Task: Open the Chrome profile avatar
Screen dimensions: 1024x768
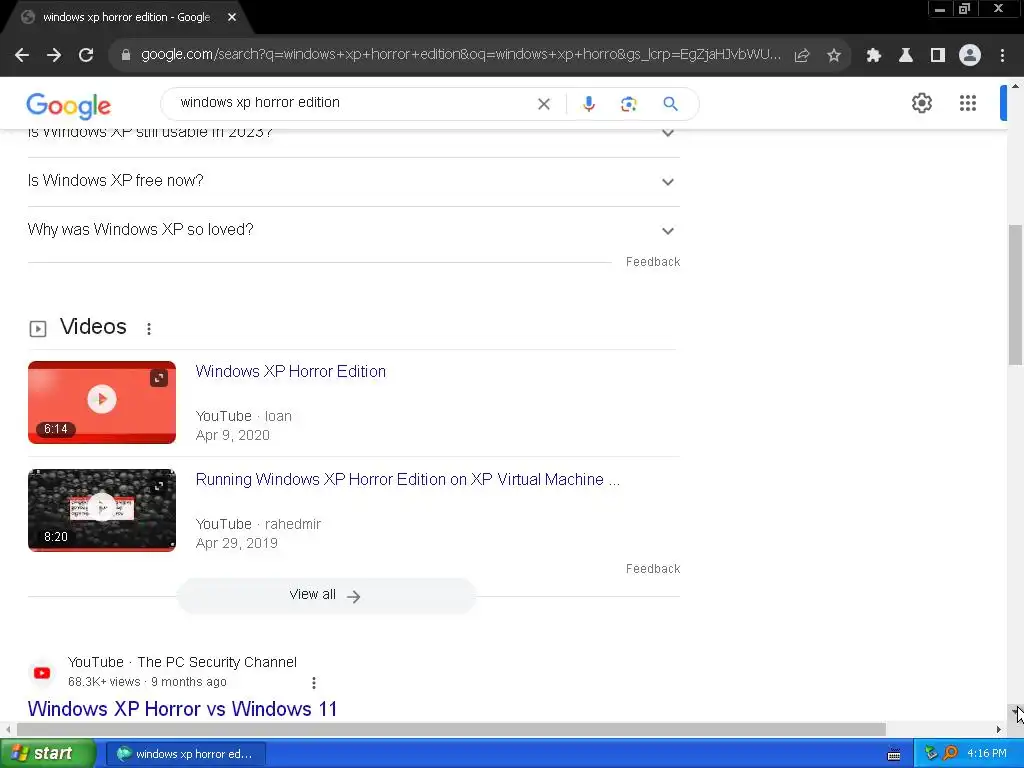Action: tap(970, 56)
